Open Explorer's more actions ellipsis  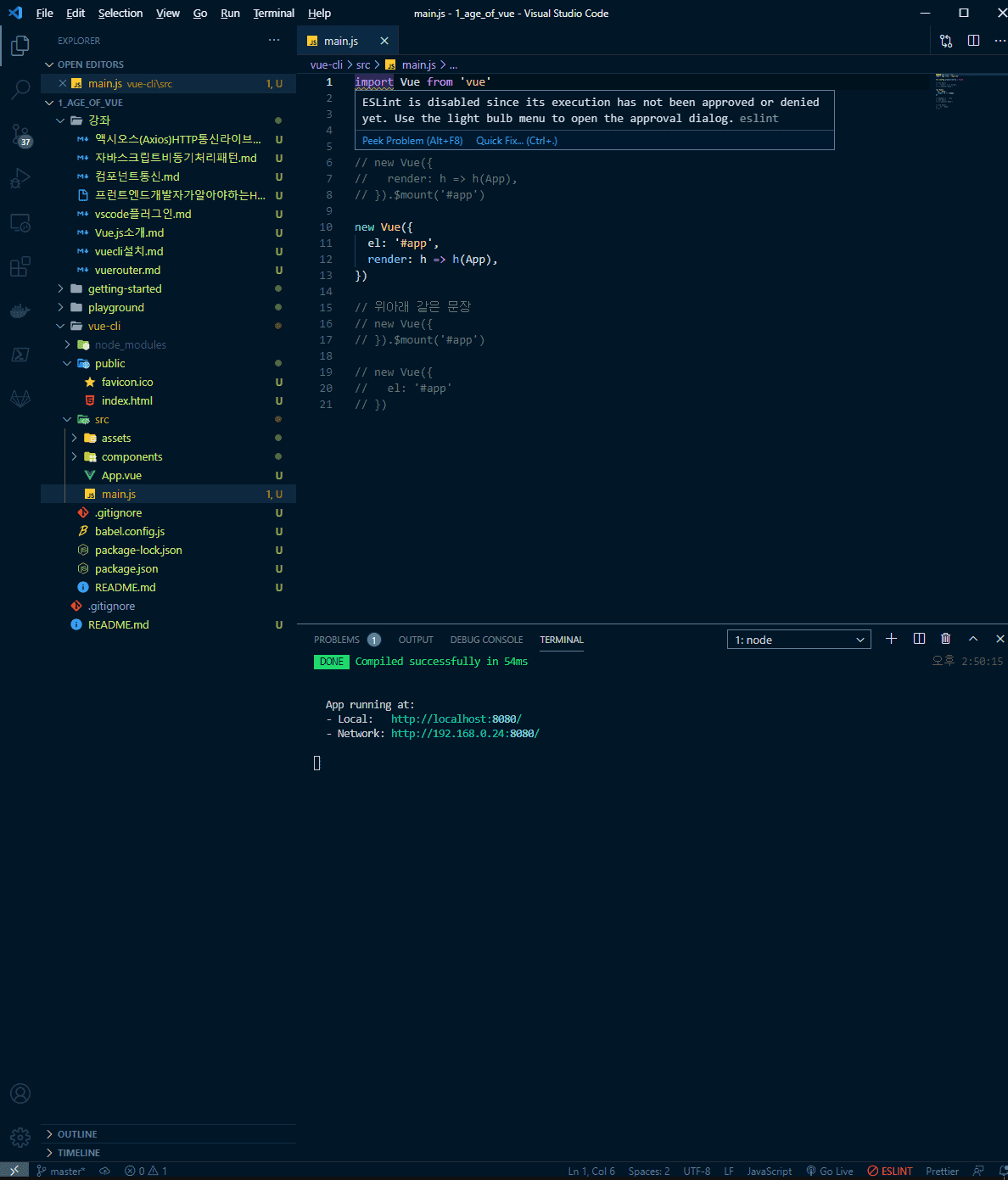[274, 40]
